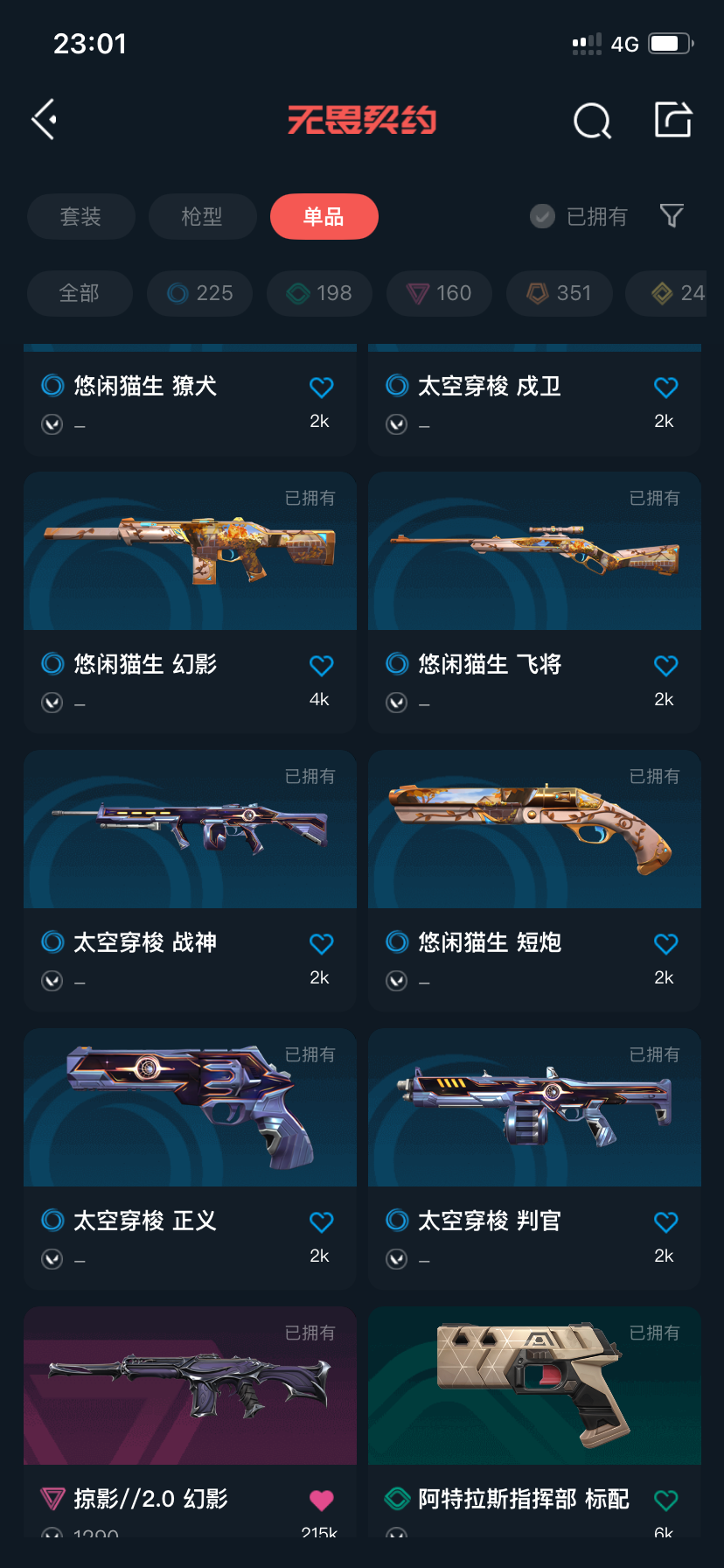The height and width of the screenshot is (1568, 724).
Task: Switch to the 枪型 tab
Action: [202, 216]
